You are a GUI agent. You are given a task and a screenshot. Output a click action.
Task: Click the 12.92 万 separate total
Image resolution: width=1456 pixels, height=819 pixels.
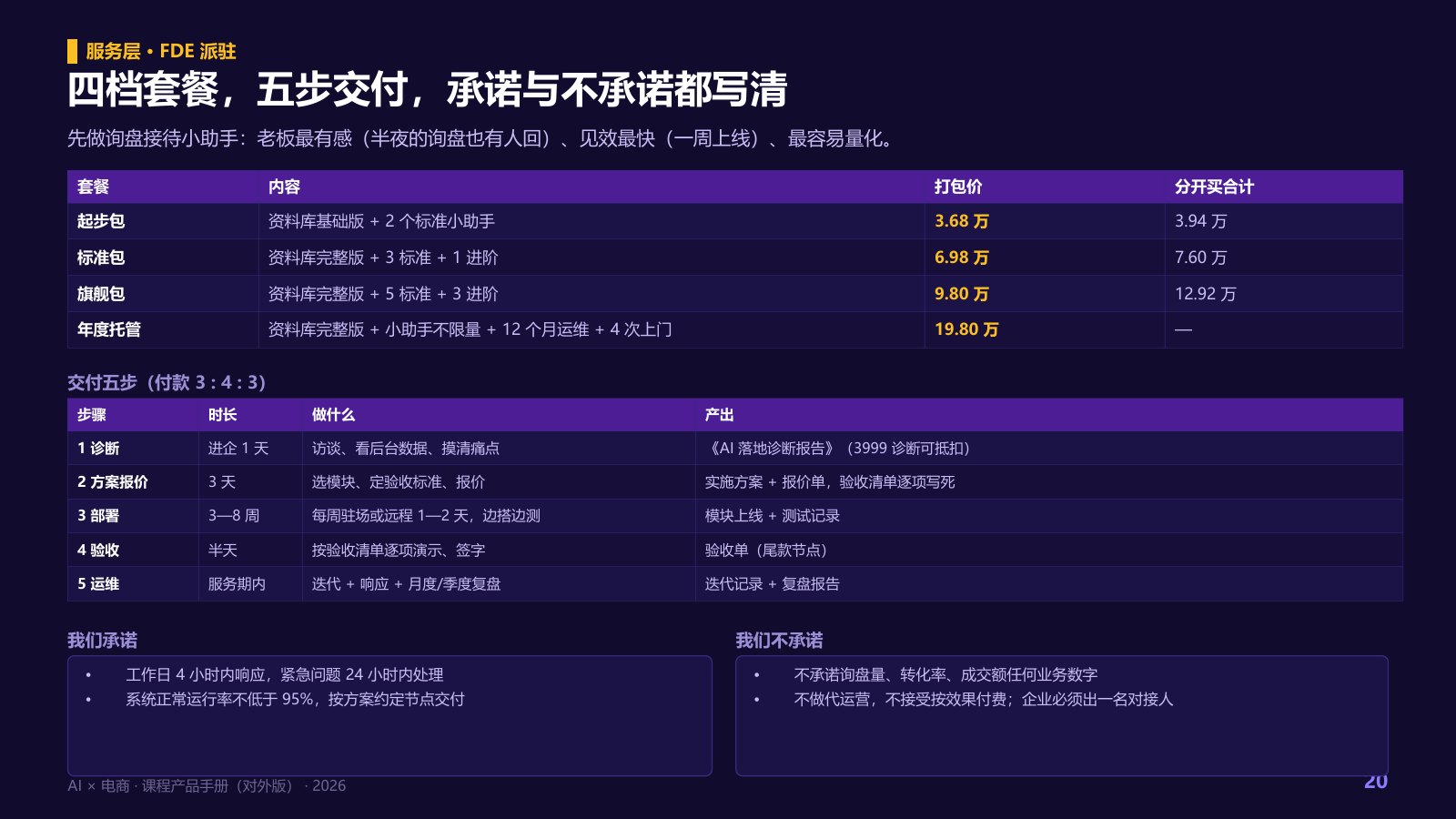(1205, 294)
